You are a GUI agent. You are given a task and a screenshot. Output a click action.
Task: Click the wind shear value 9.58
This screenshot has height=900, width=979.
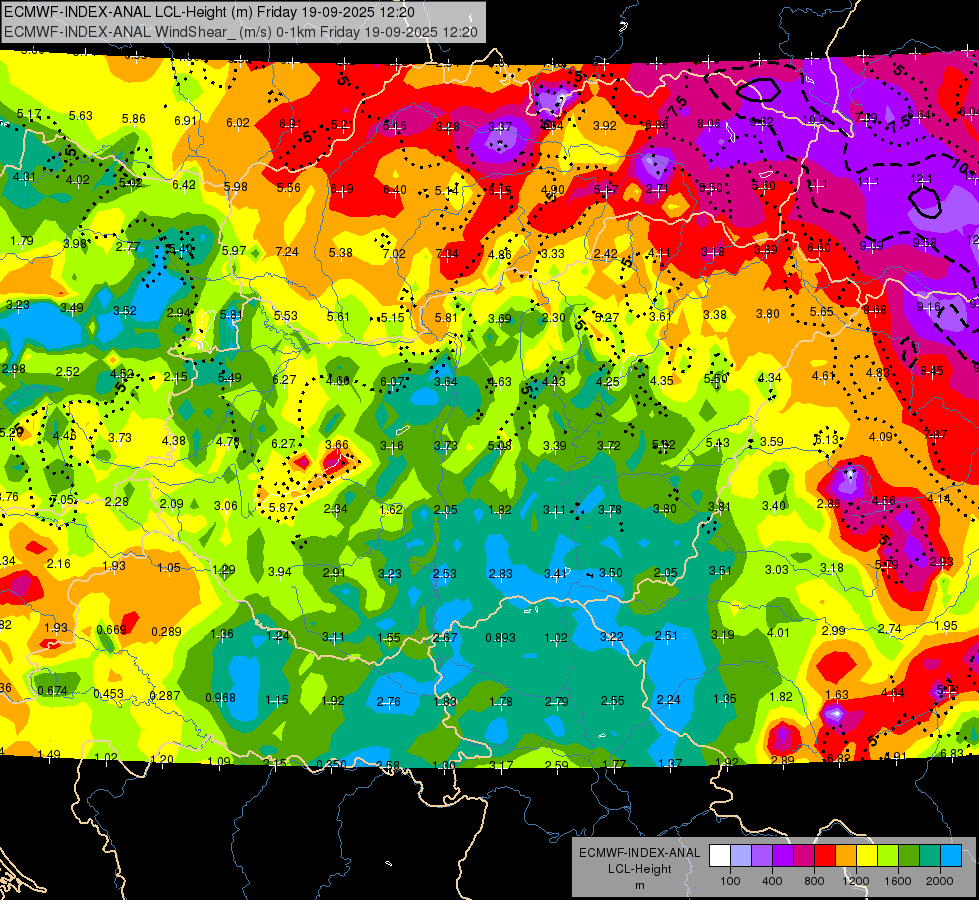pyautogui.click(x=925, y=242)
